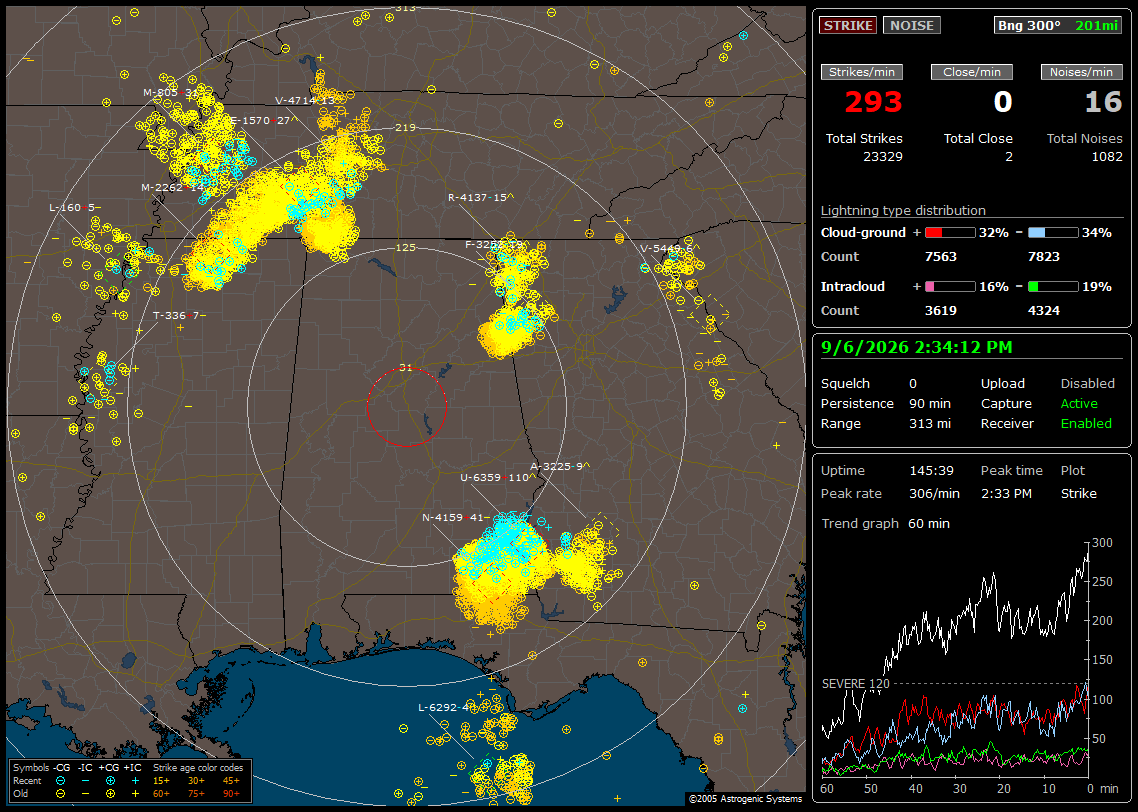Click storm cell label L-6292 near Gulf
Image resolution: width=1138 pixels, height=812 pixels.
pos(447,708)
